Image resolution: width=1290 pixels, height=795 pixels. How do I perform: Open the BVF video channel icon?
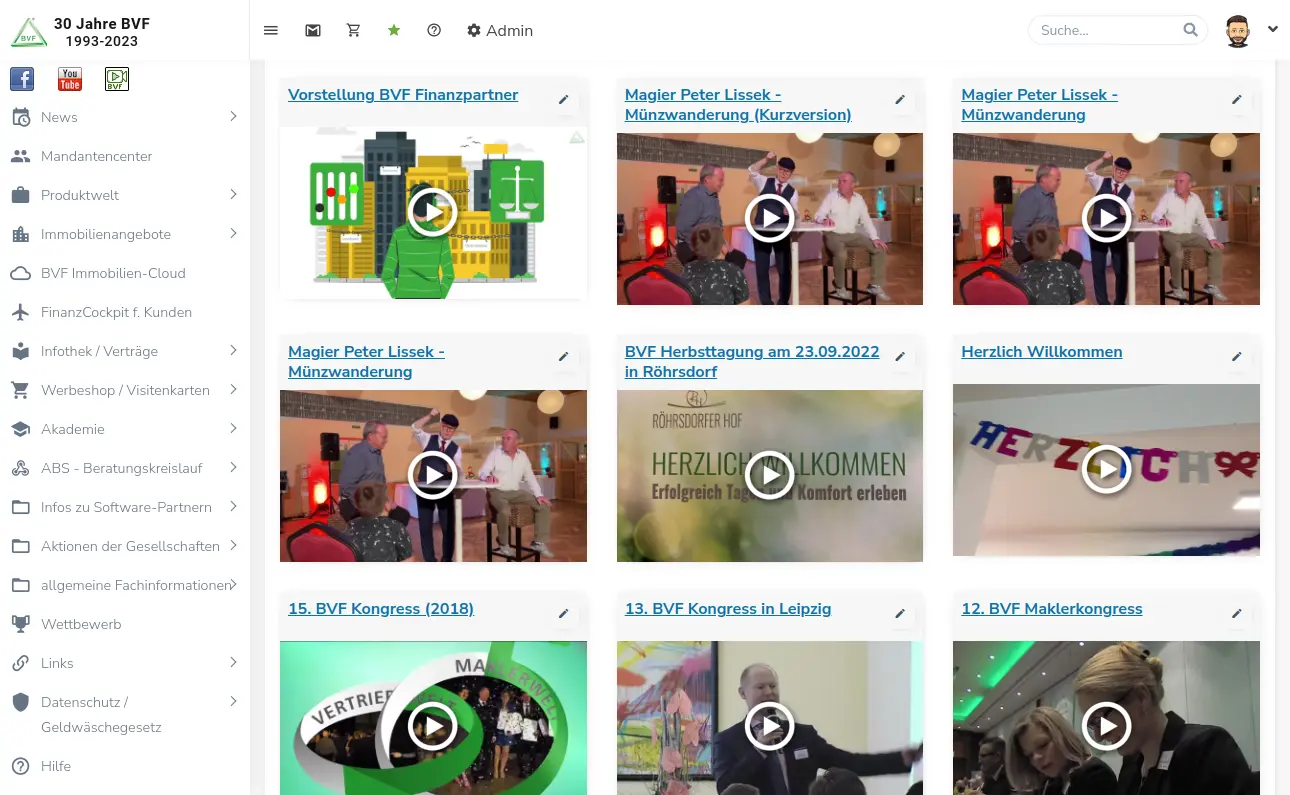[x=117, y=79]
